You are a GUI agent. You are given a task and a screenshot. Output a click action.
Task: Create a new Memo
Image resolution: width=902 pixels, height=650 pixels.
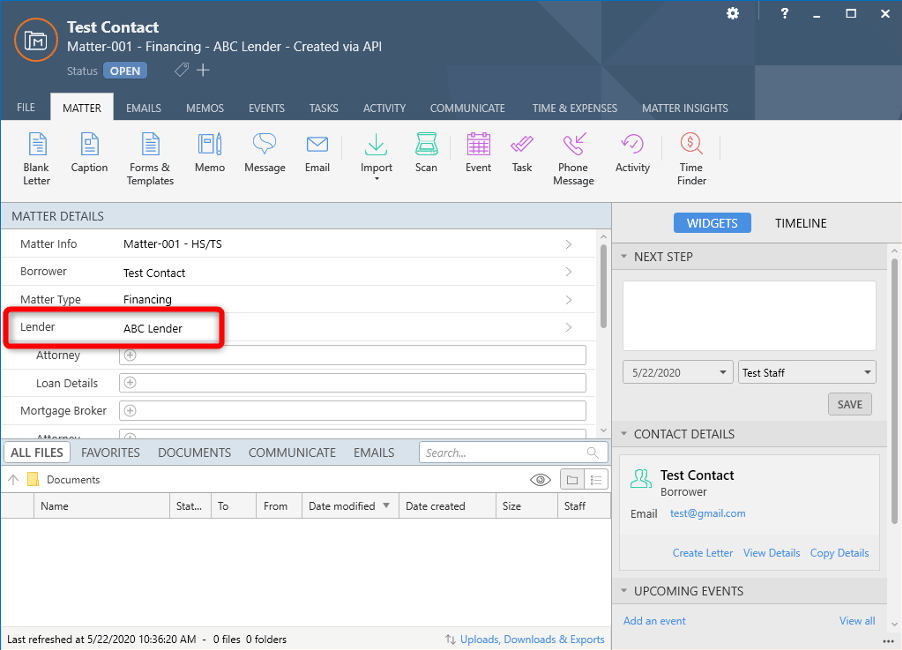coord(210,152)
